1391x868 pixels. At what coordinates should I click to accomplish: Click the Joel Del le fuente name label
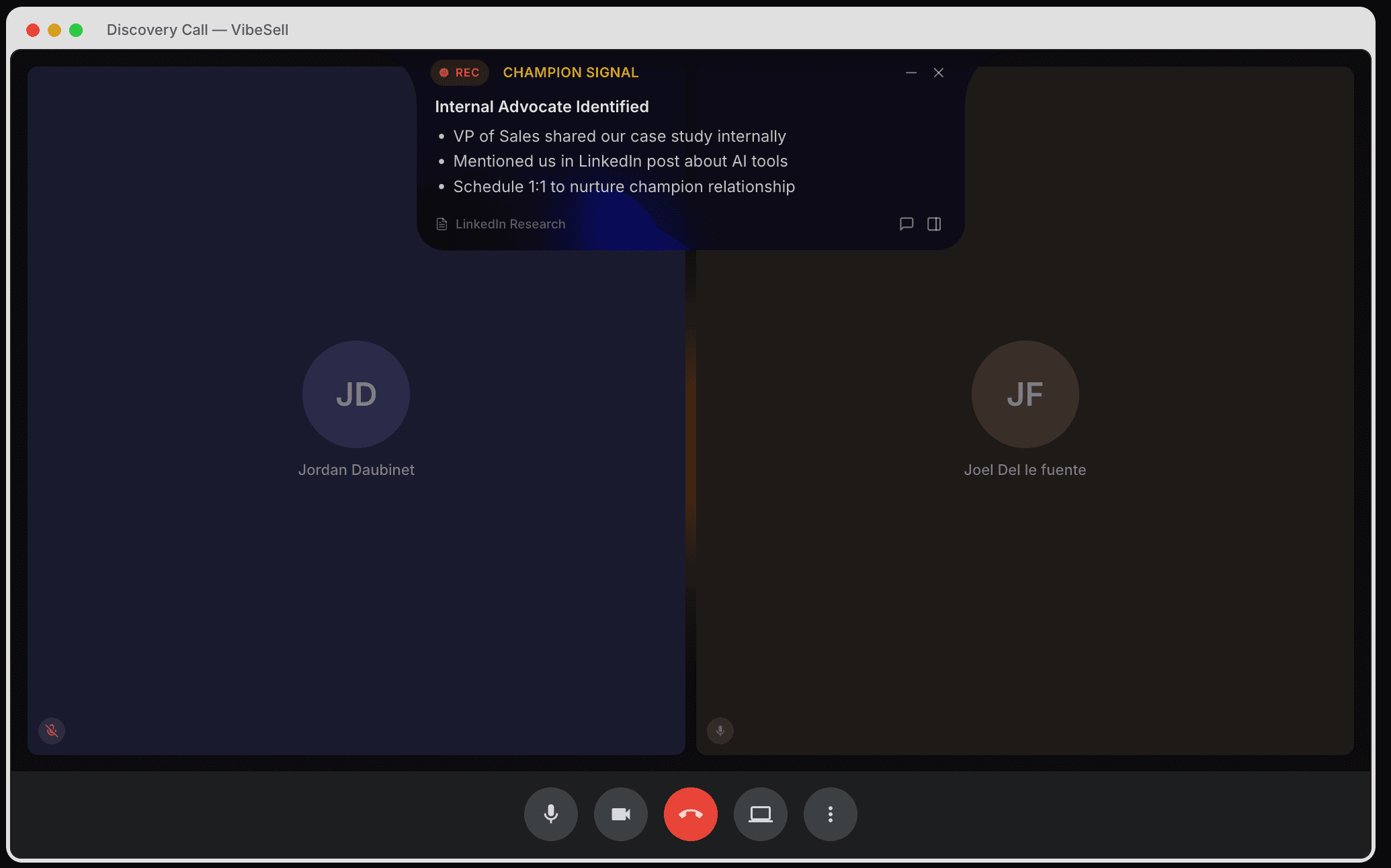pos(1025,470)
